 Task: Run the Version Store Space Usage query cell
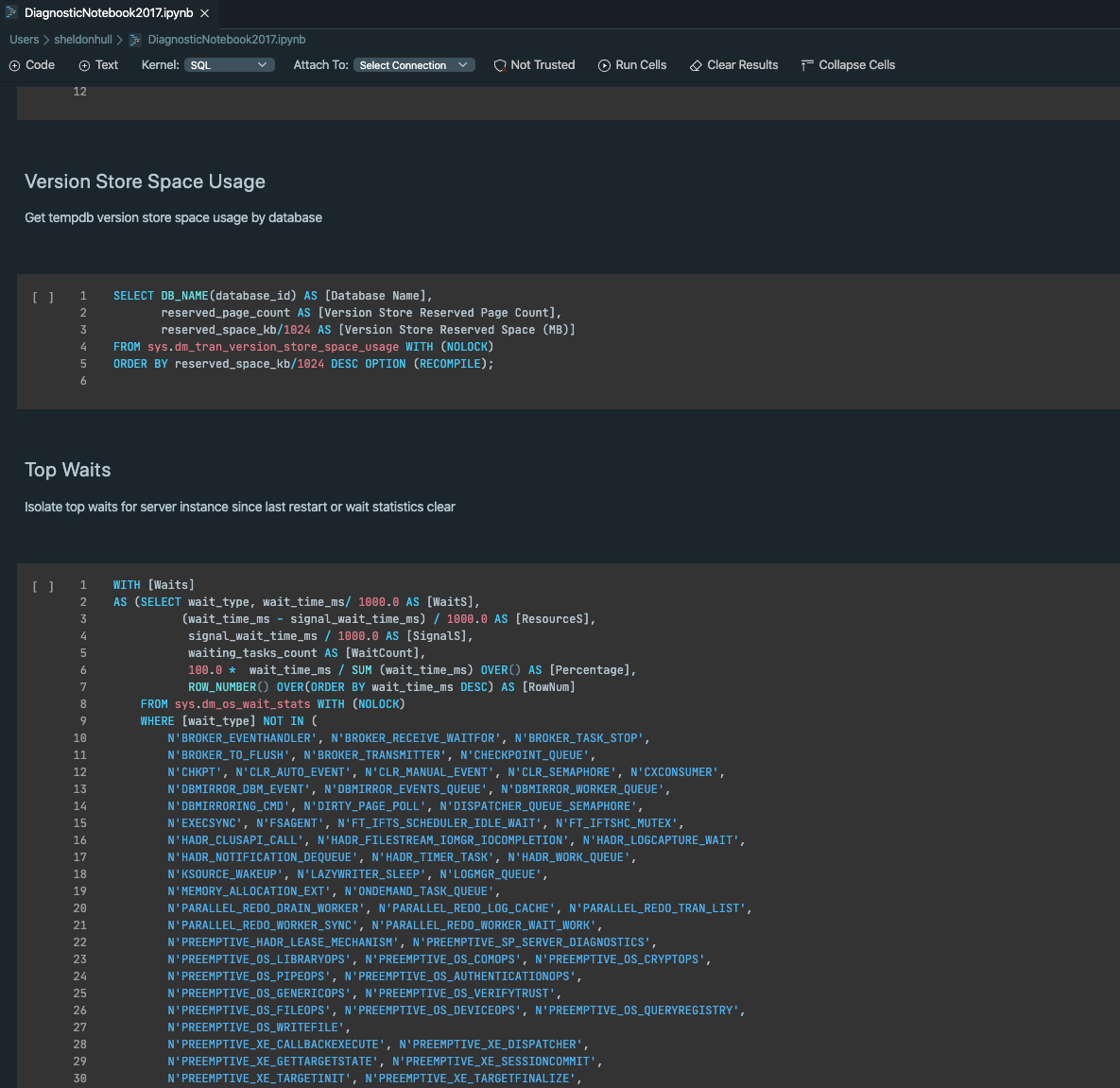point(43,296)
